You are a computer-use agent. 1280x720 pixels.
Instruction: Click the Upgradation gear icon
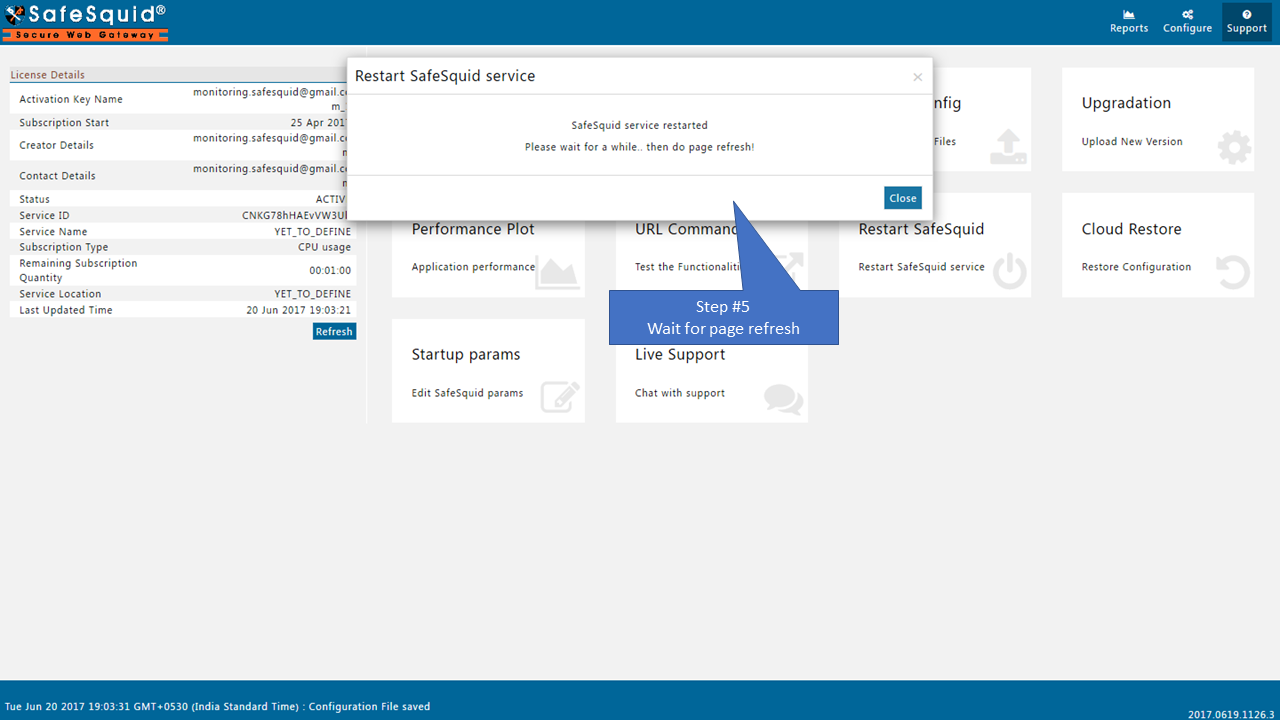pyautogui.click(x=1234, y=148)
